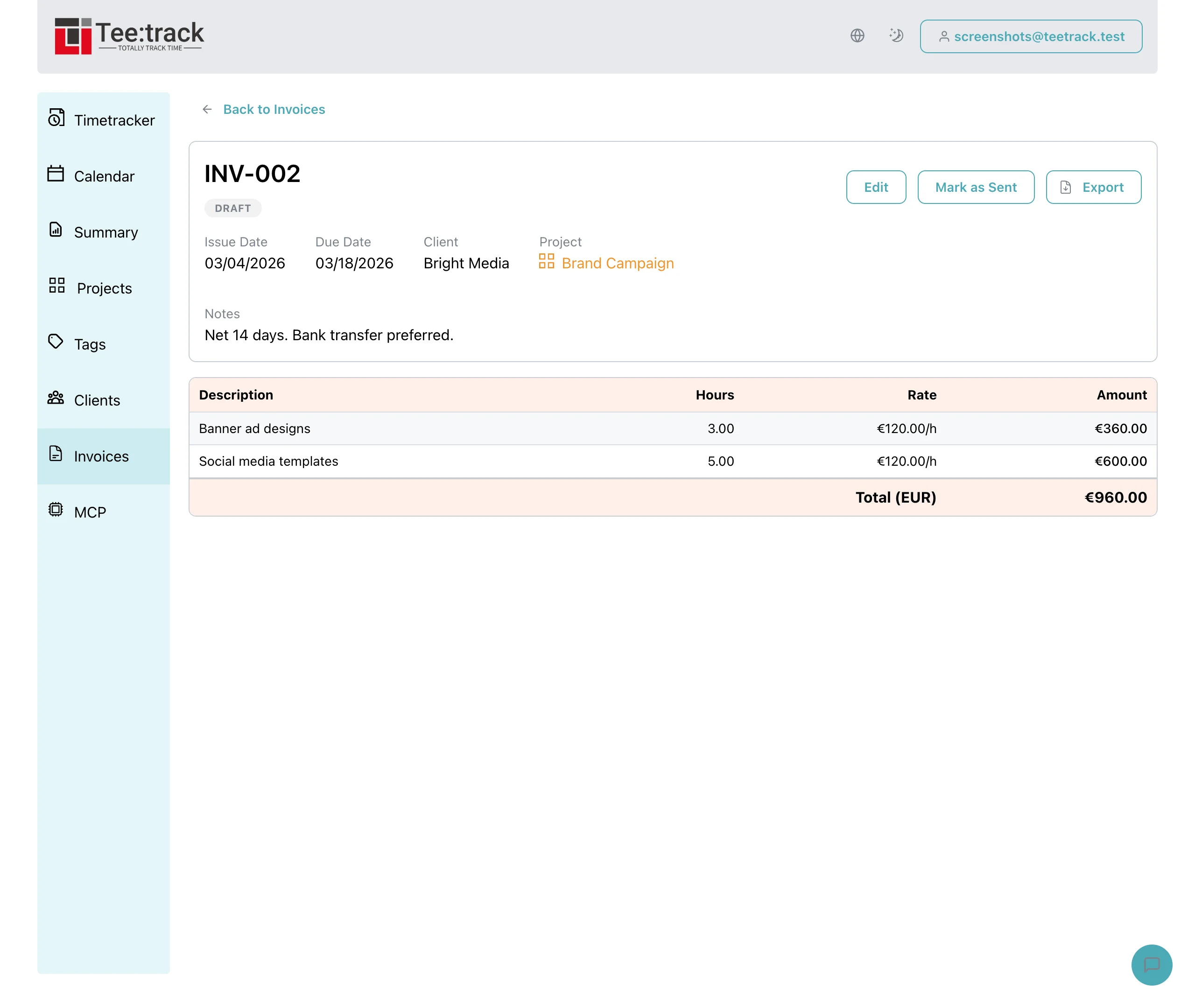Click the €600.00 amount cell
The image size is (1195, 1008).
click(1120, 461)
